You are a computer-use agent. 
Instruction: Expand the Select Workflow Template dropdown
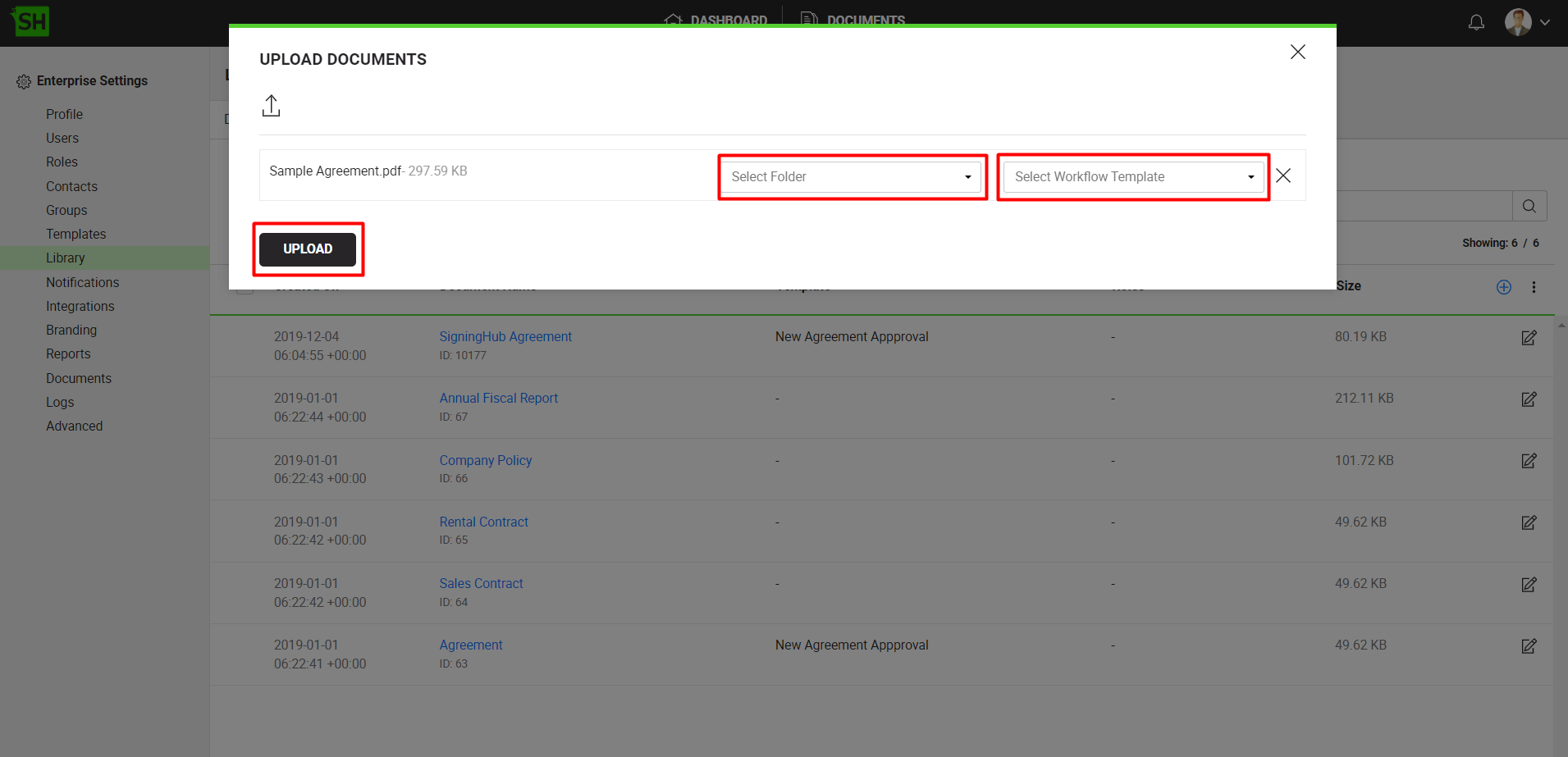(1133, 177)
